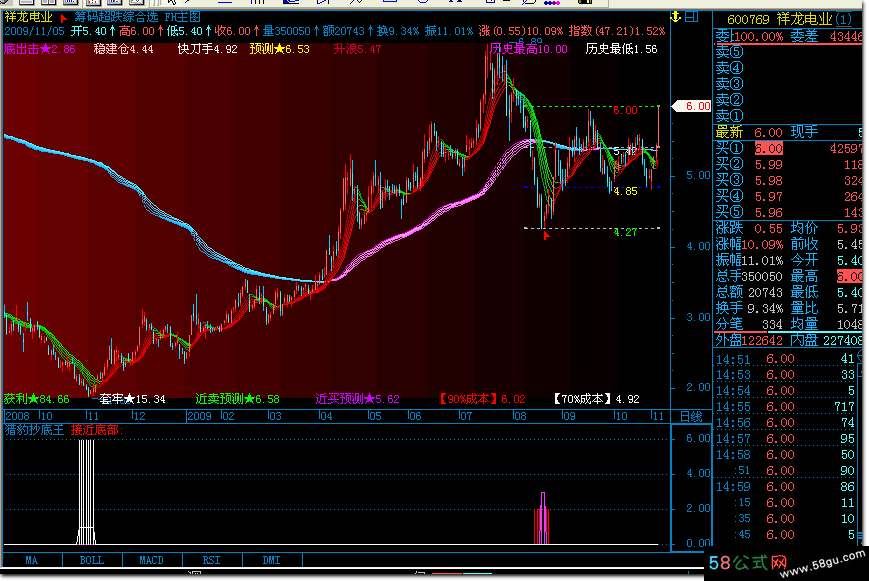Viewport: 869px width, 581px height.
Task: Switch to the BOLL indicator tab
Action: point(92,560)
